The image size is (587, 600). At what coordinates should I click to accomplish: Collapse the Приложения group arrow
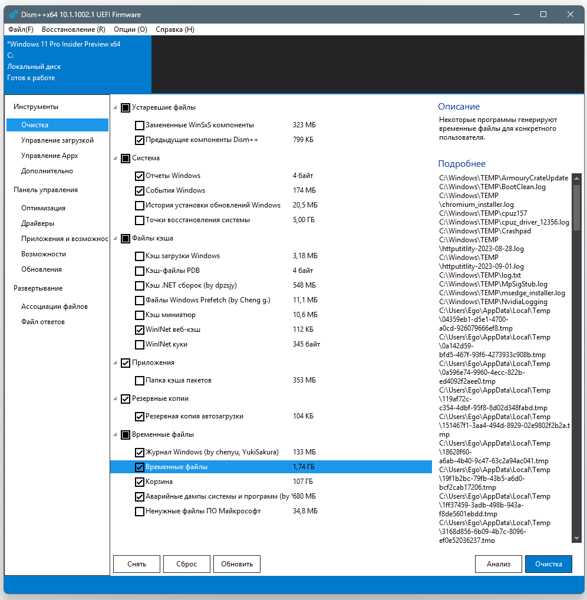[x=115, y=363]
